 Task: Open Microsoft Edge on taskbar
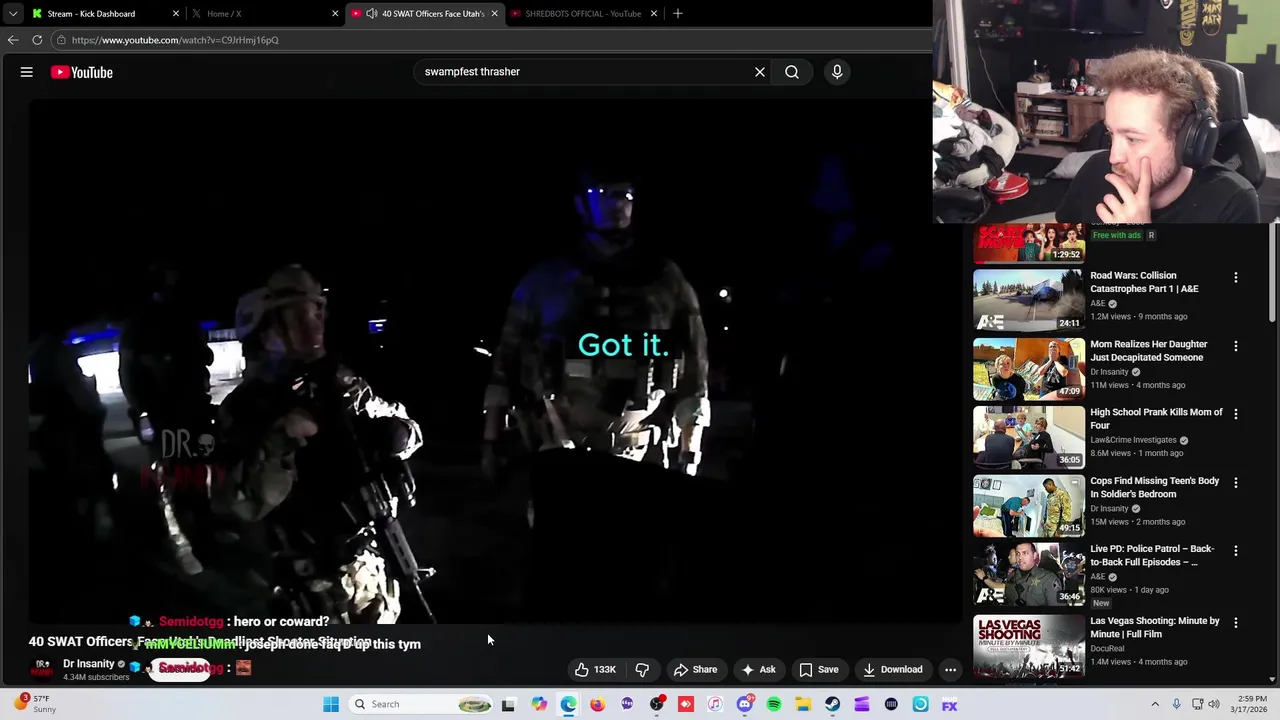(x=568, y=704)
